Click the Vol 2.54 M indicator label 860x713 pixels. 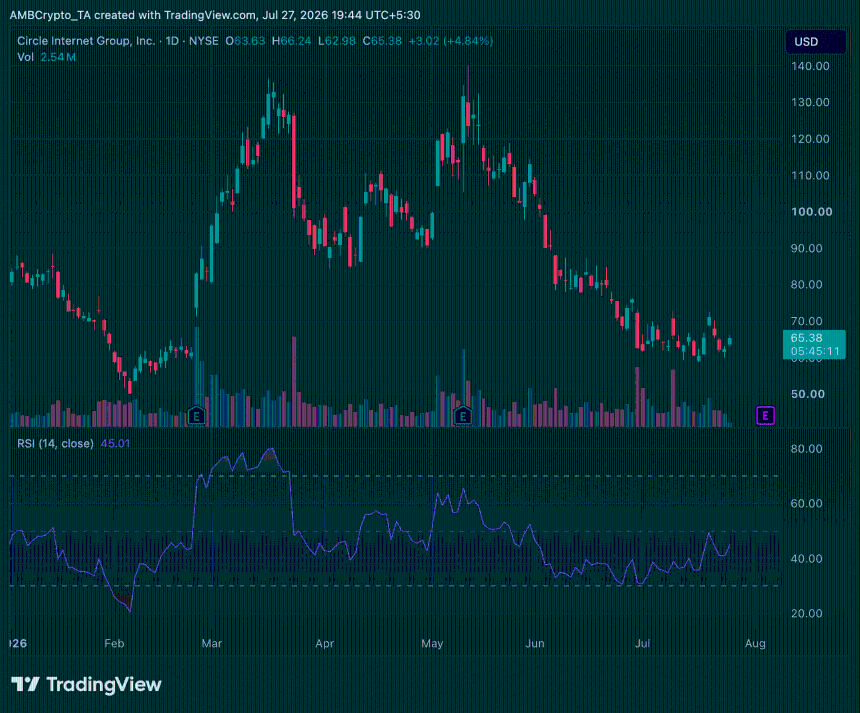(46, 57)
